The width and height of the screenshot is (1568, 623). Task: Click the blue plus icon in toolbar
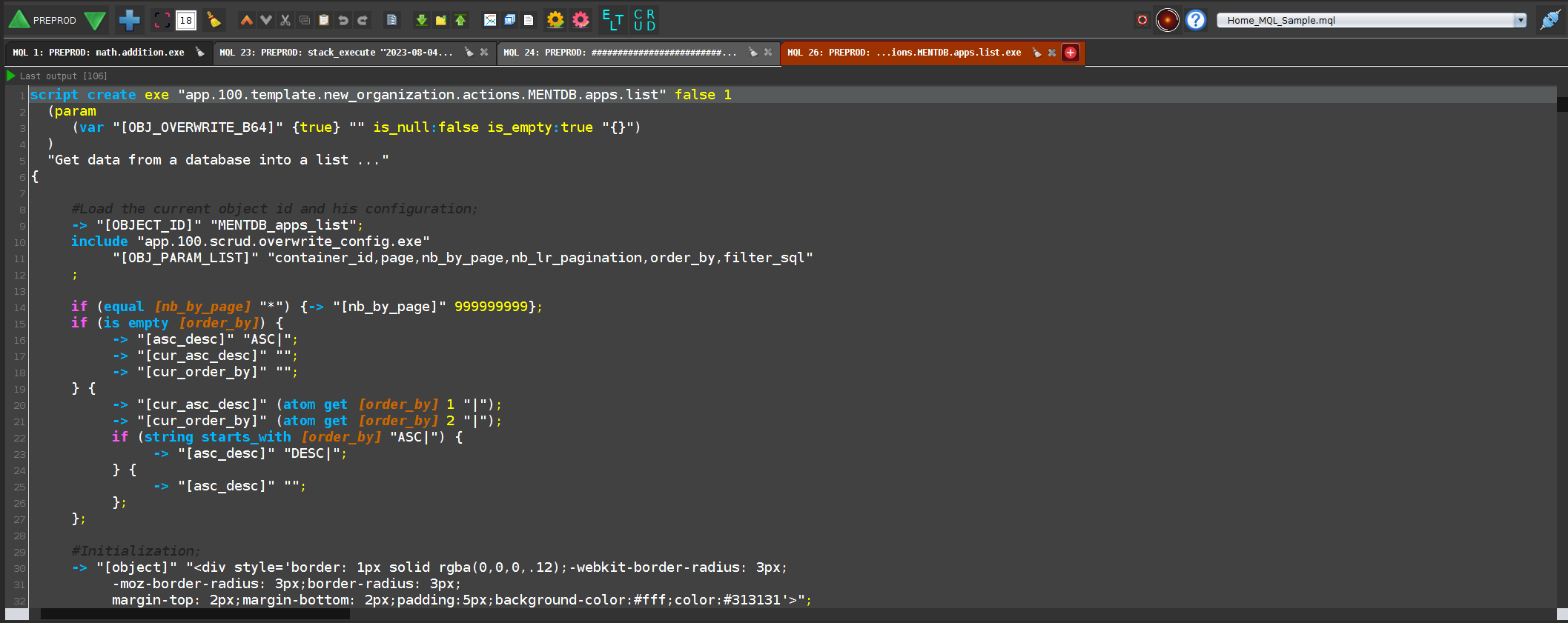pyautogui.click(x=130, y=20)
